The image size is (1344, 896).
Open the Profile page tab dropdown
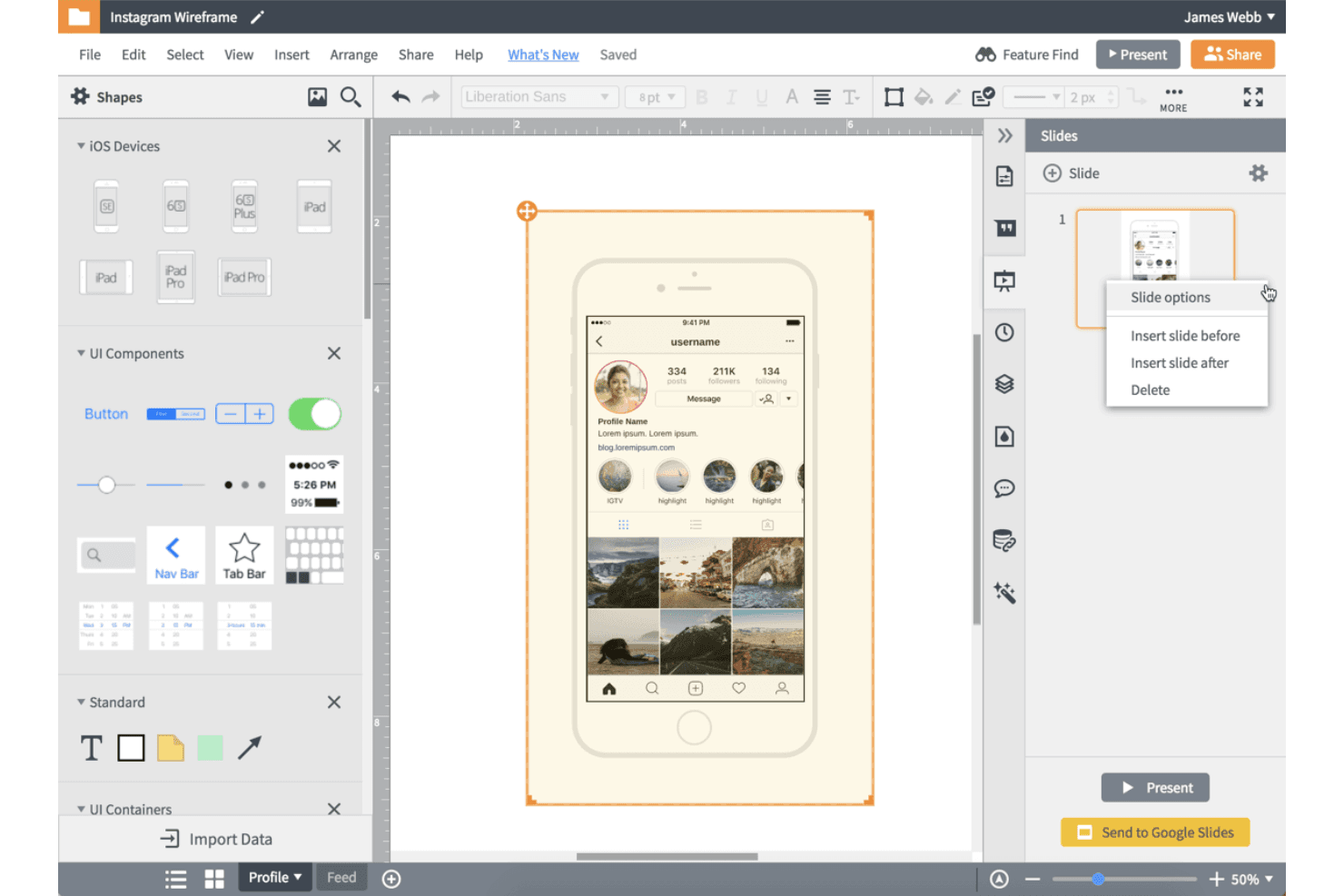tap(275, 877)
